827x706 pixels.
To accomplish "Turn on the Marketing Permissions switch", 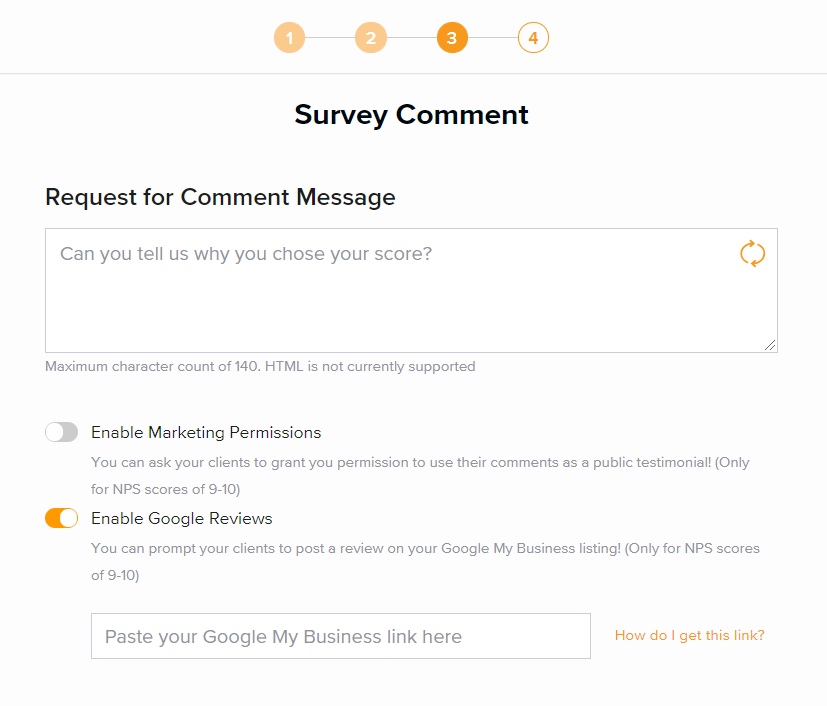I will pos(61,433).
